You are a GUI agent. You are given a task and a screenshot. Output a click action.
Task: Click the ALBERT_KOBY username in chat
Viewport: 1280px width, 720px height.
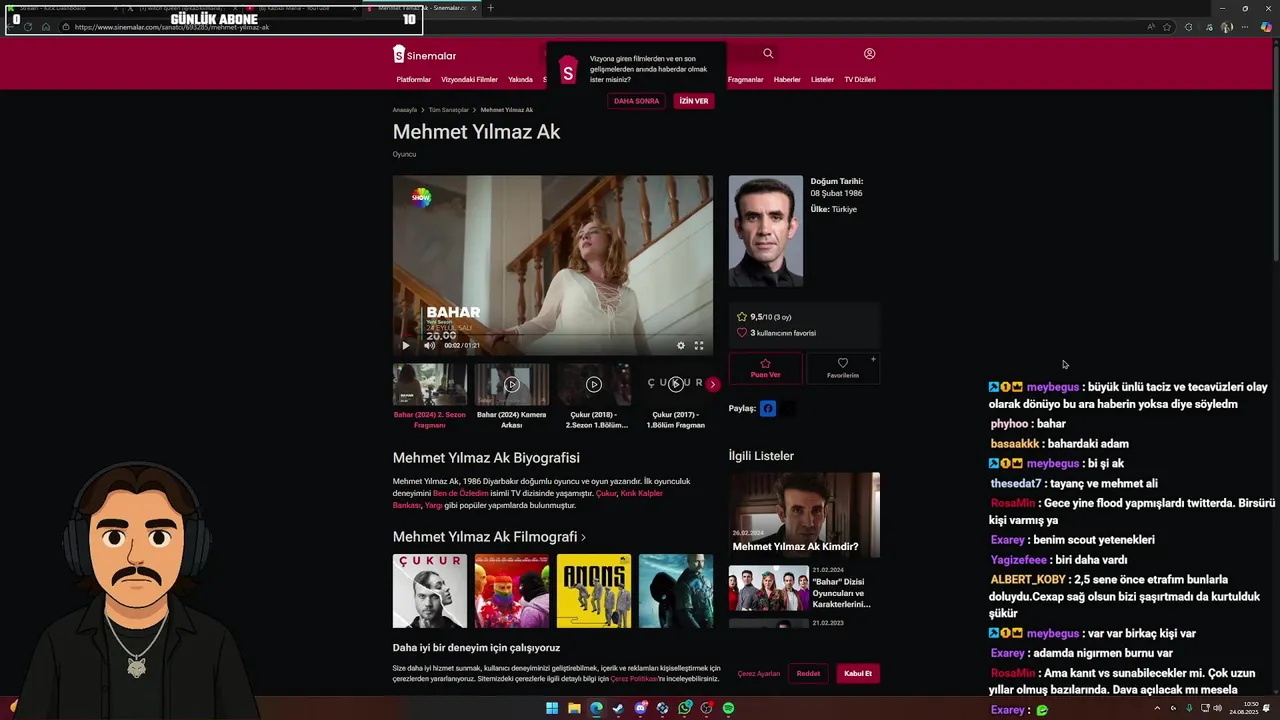(x=1028, y=579)
